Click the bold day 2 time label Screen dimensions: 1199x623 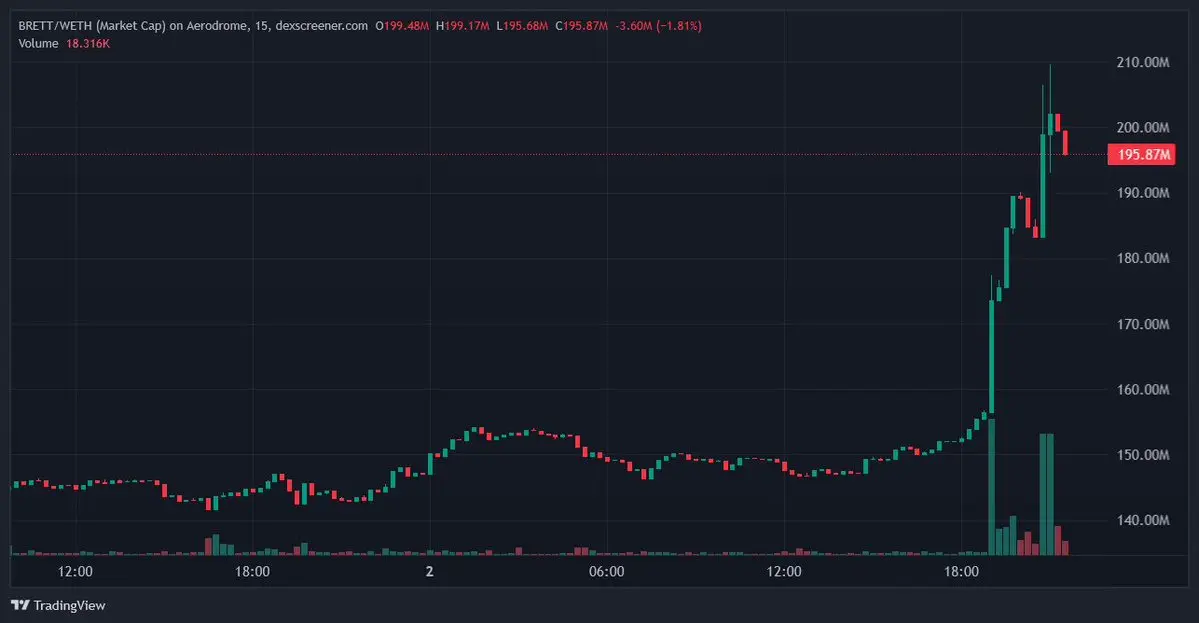coord(430,572)
